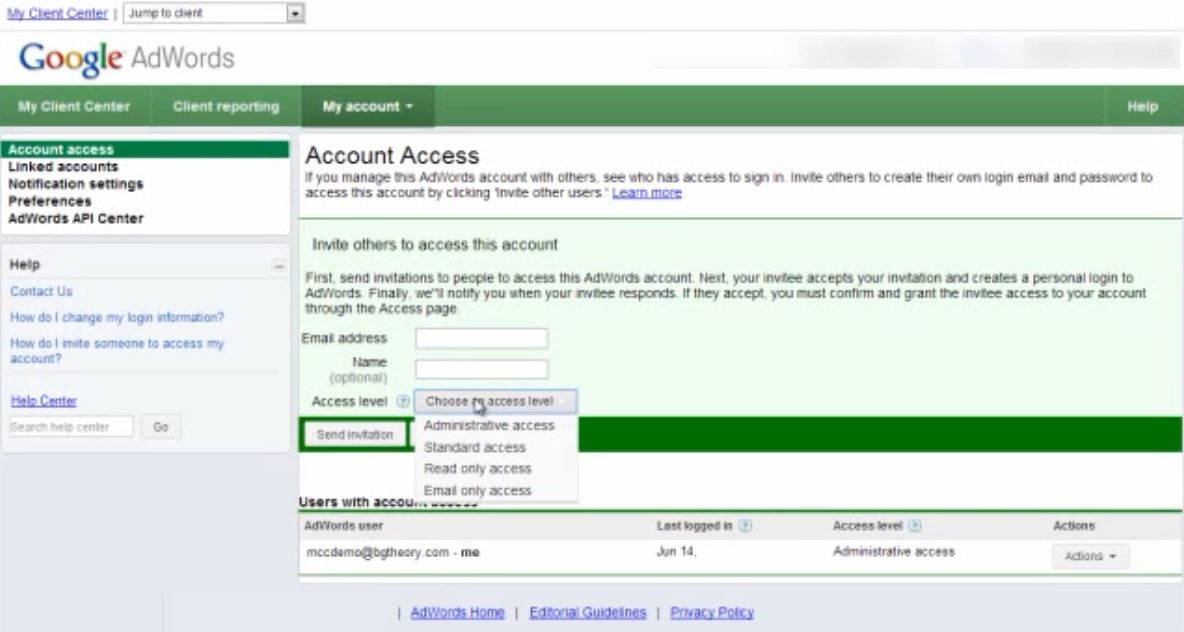The image size is (1184, 632).
Task: Select Read only access option
Action: [478, 469]
